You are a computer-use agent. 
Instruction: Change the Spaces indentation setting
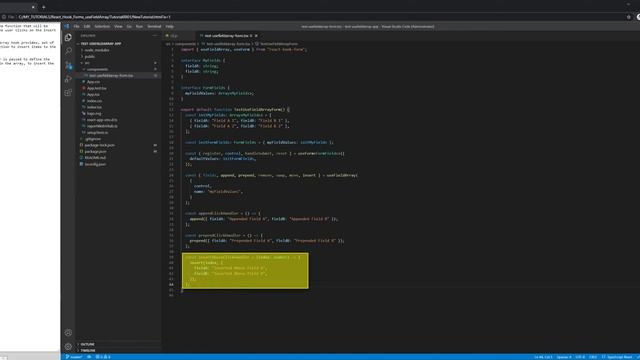564,357
